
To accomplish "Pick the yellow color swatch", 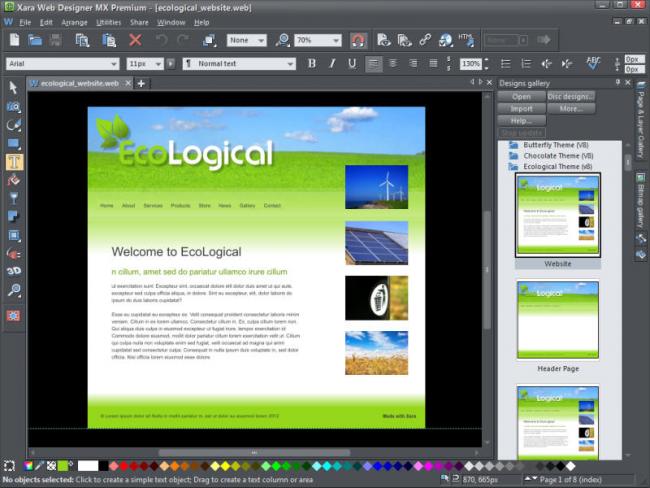I will (x=225, y=466).
